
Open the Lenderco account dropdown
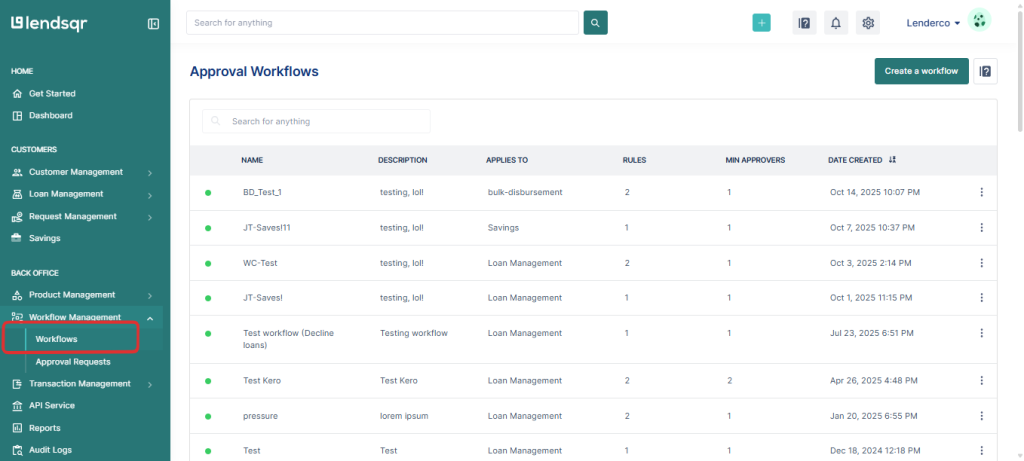point(933,23)
